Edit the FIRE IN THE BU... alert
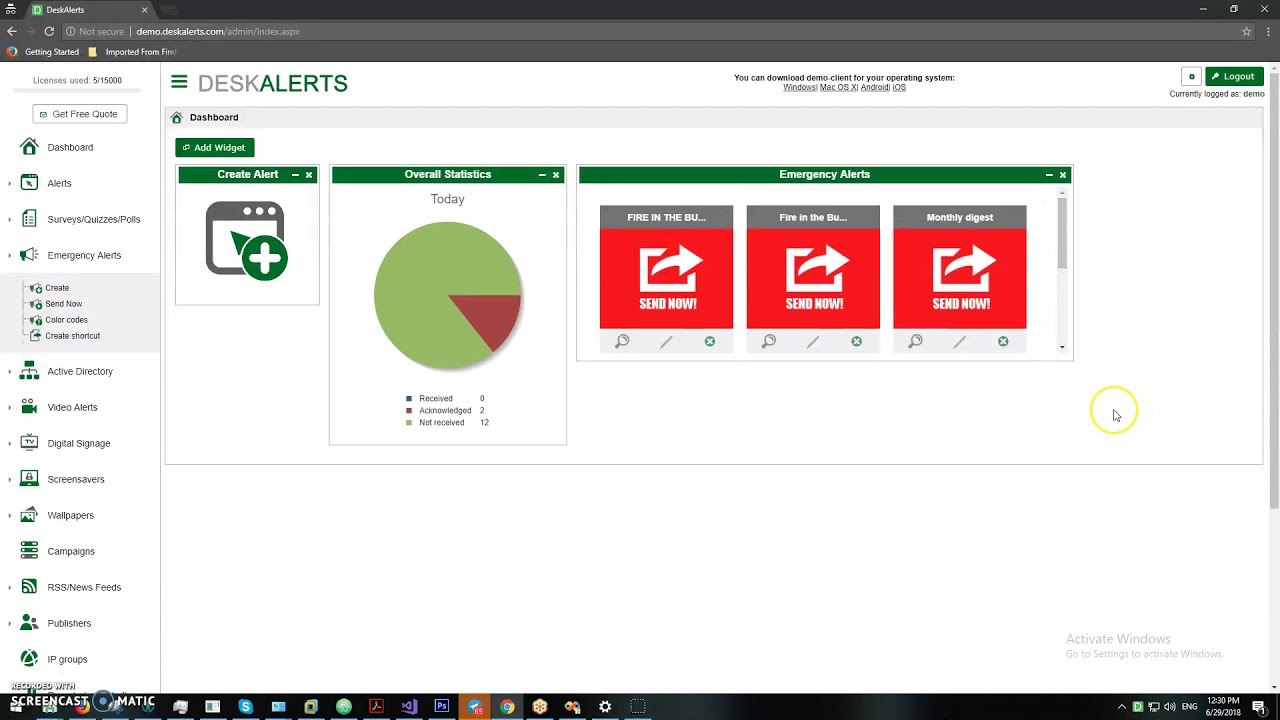1280x720 pixels. coord(666,341)
